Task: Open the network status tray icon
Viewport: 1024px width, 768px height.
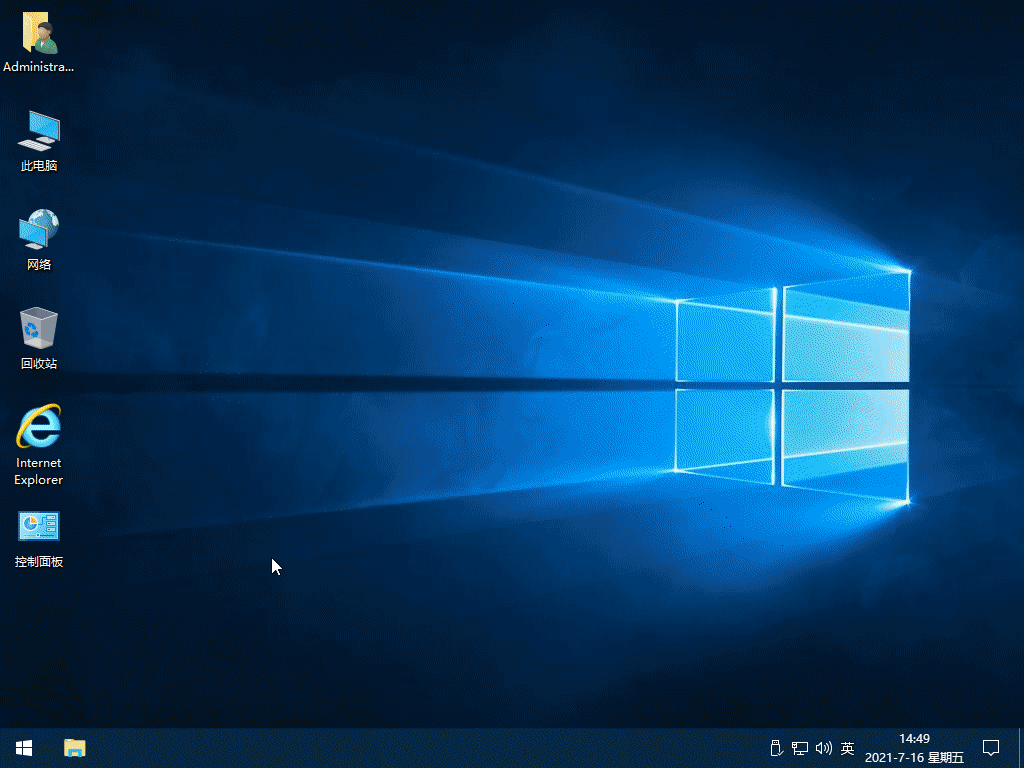Action: click(799, 748)
